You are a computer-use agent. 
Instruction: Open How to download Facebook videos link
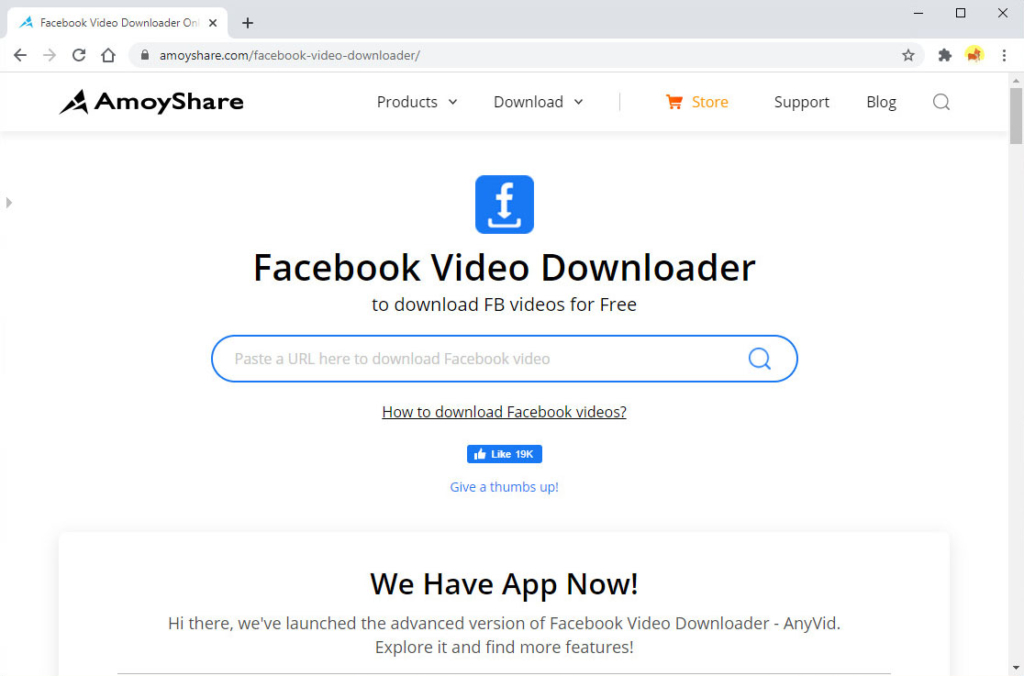click(x=504, y=412)
